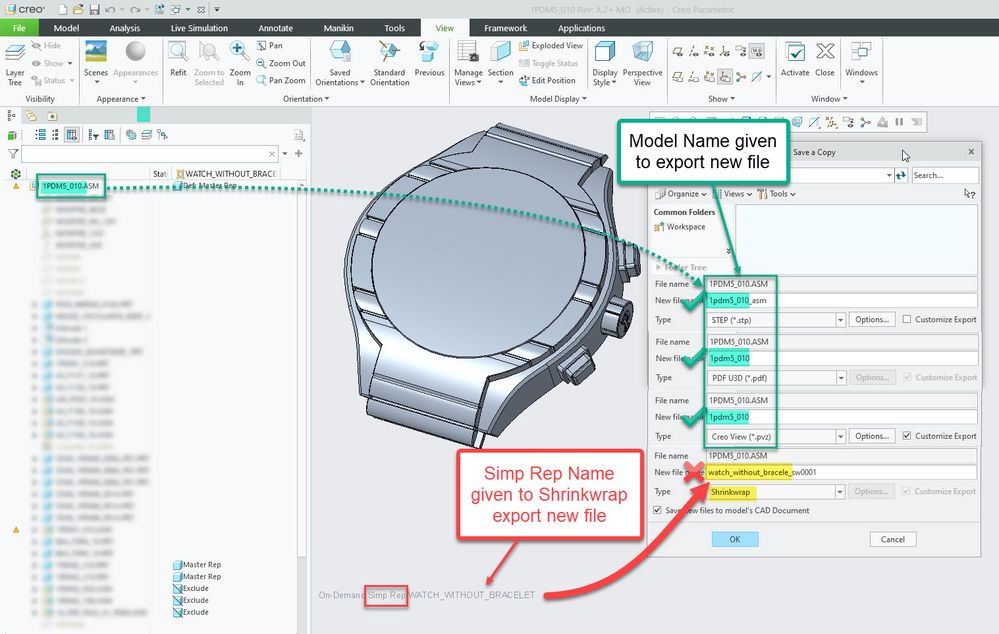999x634 pixels.
Task: Click the refresh icon beside the path box
Action: click(x=901, y=175)
